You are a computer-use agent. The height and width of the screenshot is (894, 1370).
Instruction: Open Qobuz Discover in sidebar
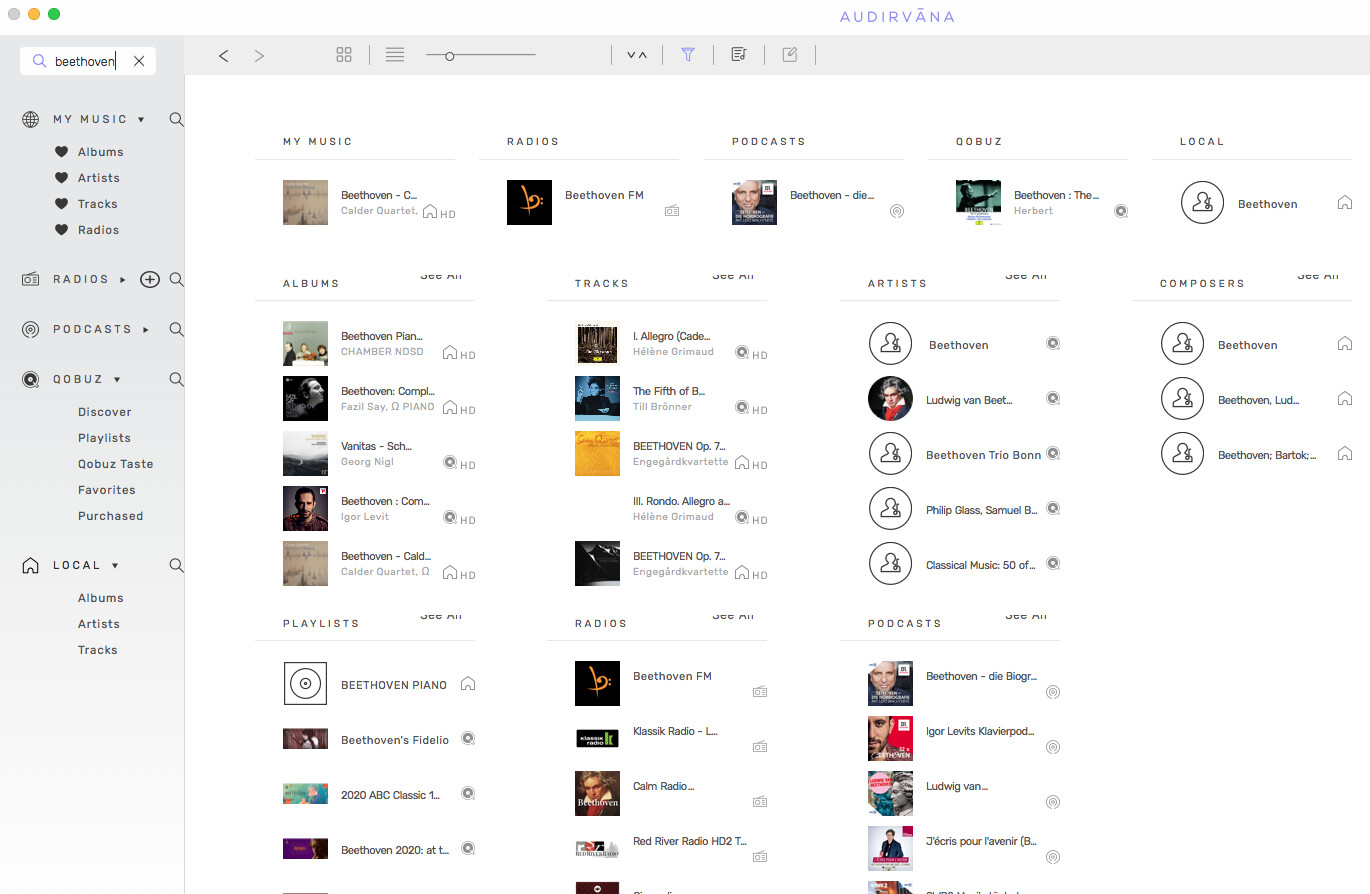pos(105,412)
